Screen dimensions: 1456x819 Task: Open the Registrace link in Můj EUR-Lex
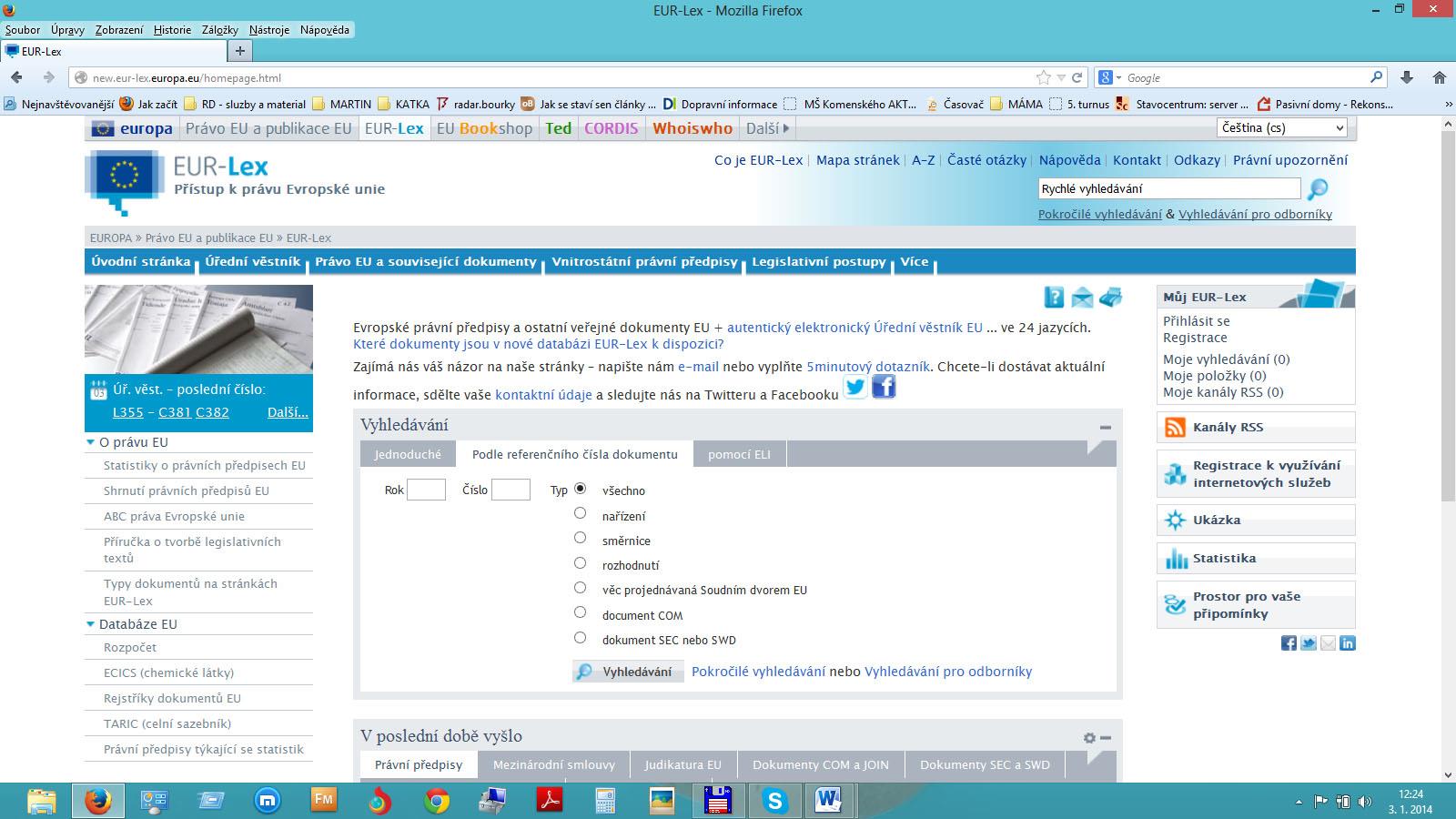coord(1195,338)
